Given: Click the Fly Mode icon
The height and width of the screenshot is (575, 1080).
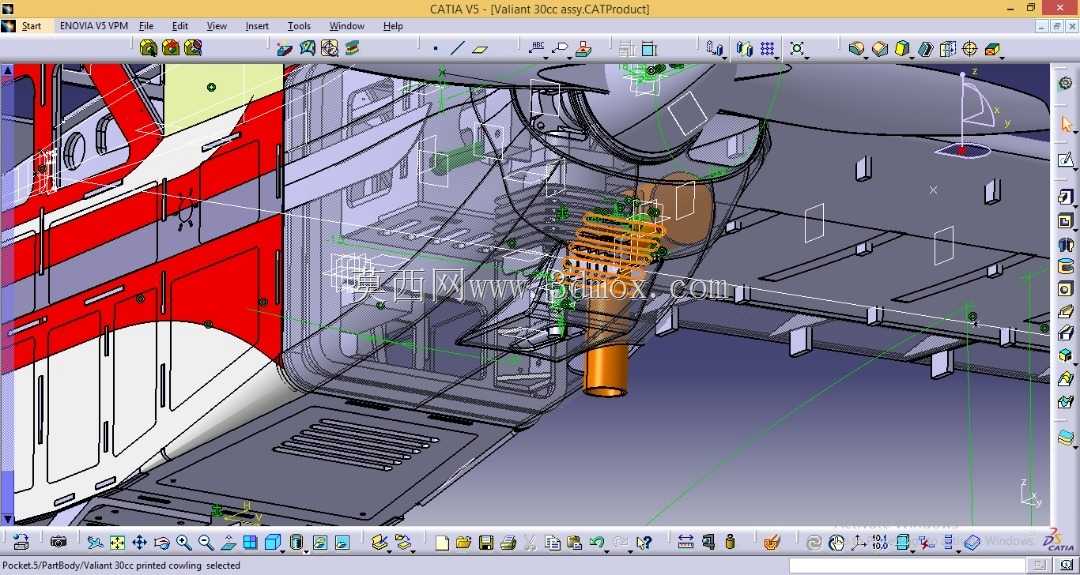Looking at the screenshot, I should click(95, 543).
